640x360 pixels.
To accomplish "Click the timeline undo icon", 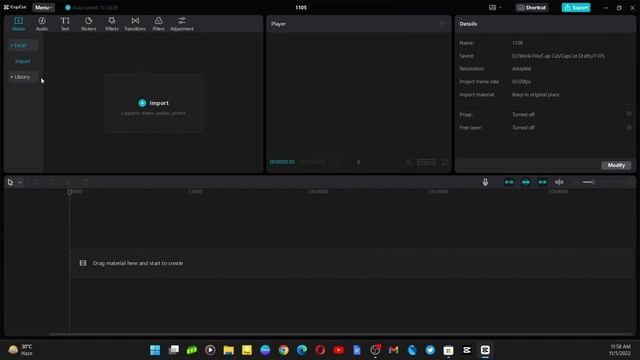I will pos(35,182).
